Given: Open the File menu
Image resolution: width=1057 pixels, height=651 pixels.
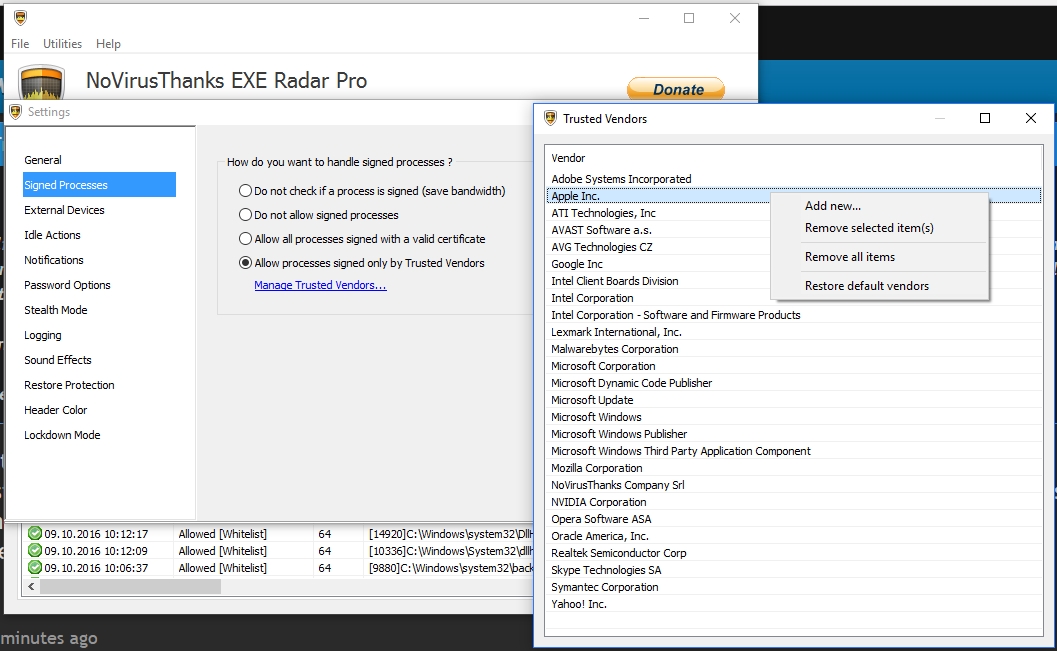Looking at the screenshot, I should [20, 44].
